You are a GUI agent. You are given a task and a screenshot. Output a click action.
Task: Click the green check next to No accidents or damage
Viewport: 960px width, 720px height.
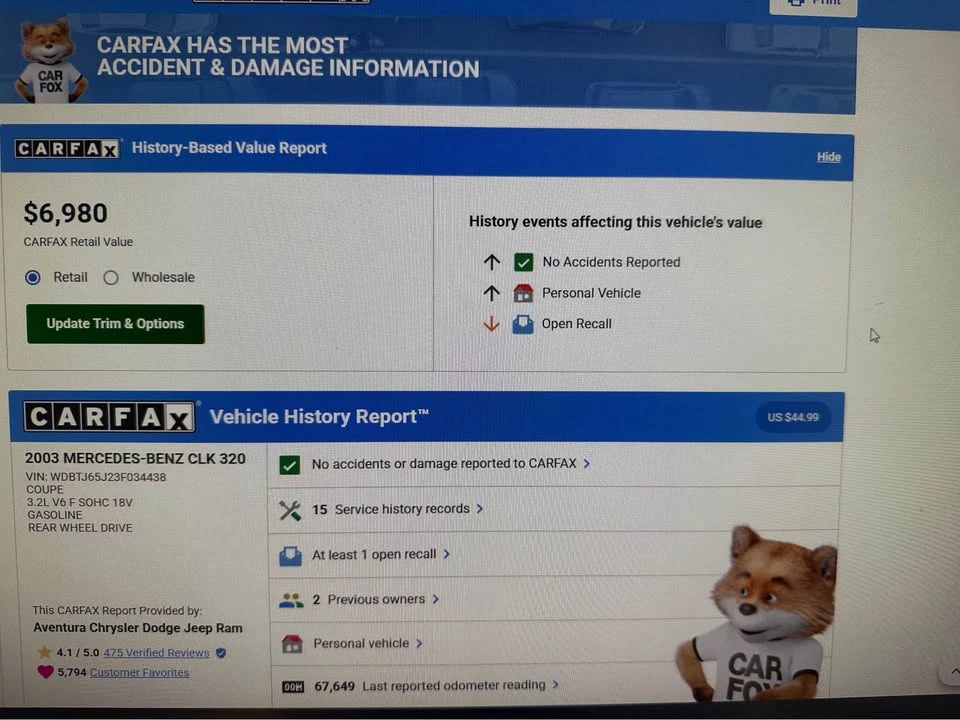click(x=290, y=465)
